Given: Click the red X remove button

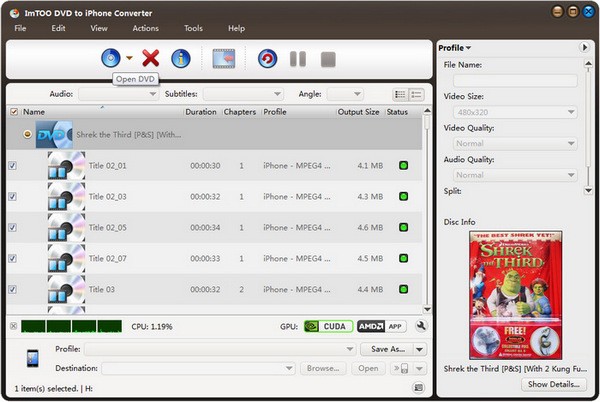Looking at the screenshot, I should coord(150,59).
